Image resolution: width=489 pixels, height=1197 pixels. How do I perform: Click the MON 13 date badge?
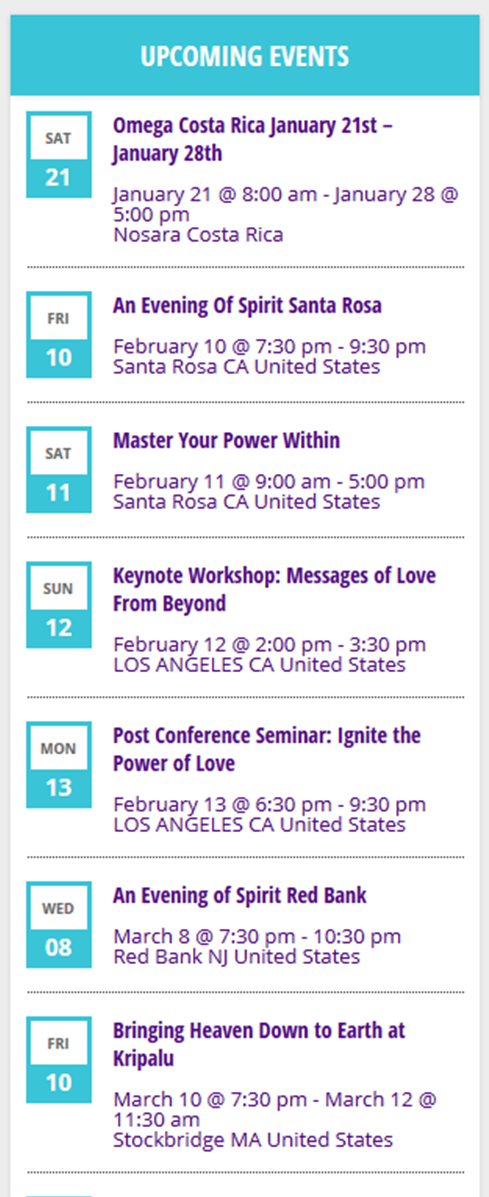point(59,764)
